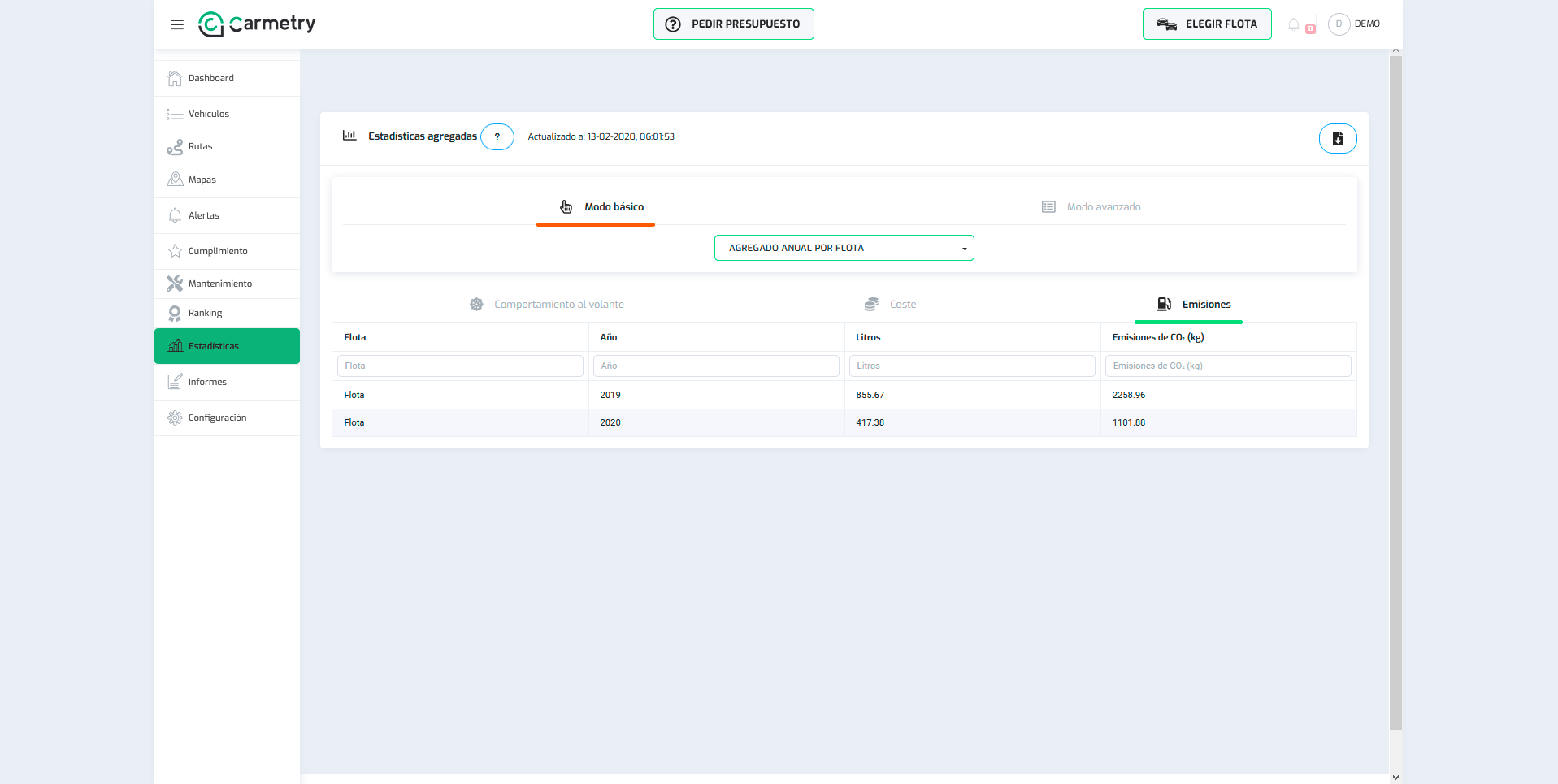Click the Litros filter input field
Viewport: 1558px width, 784px height.
pyautogui.click(x=972, y=366)
